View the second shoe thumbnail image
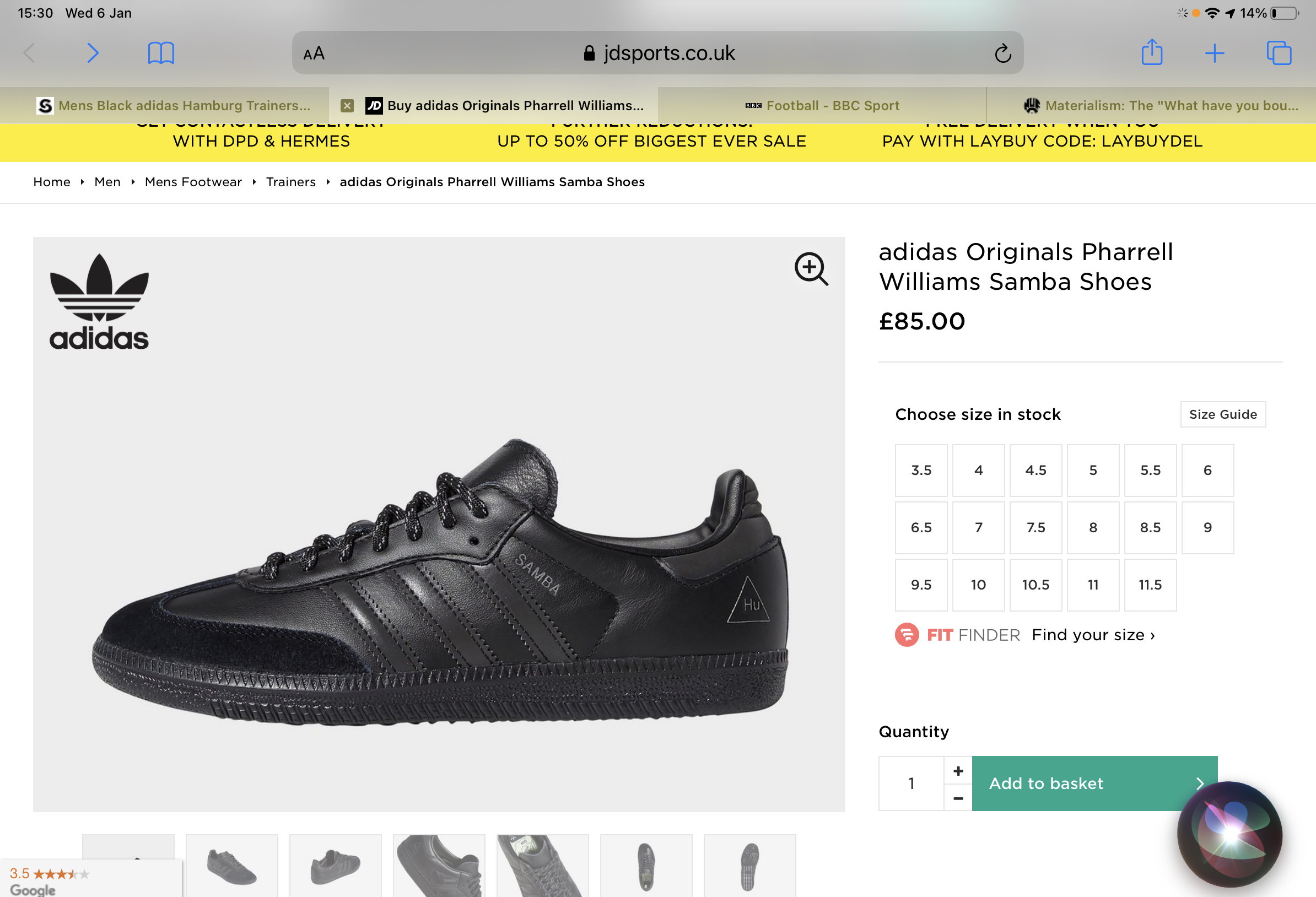Image resolution: width=1316 pixels, height=897 pixels. coord(231,865)
